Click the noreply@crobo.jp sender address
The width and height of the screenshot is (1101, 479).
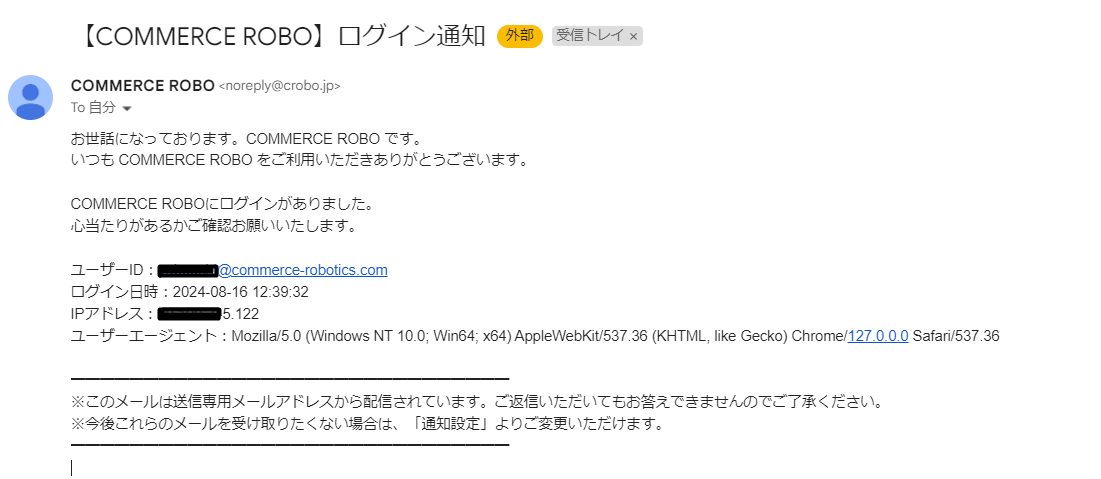[280, 86]
